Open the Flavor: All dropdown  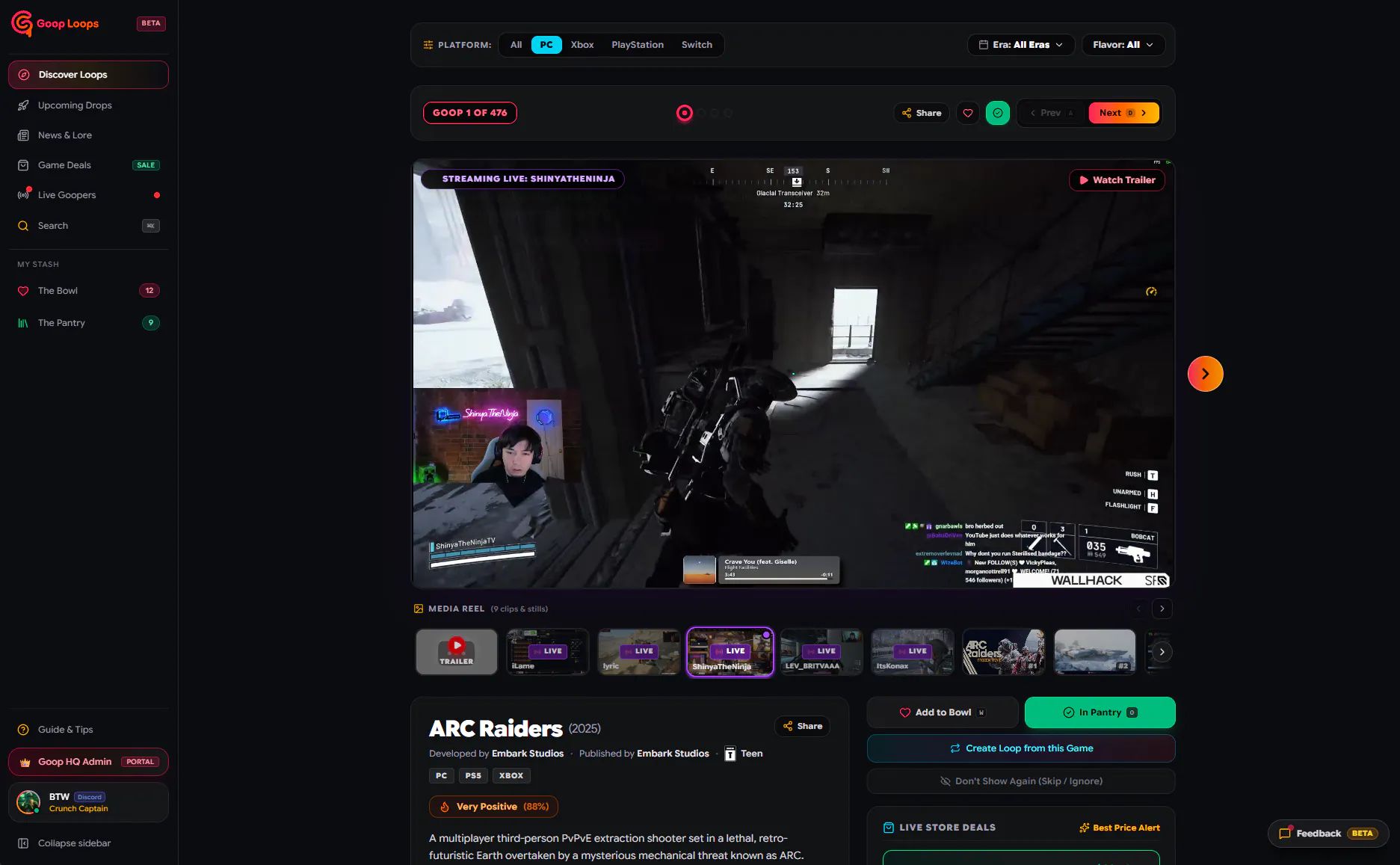click(1123, 45)
